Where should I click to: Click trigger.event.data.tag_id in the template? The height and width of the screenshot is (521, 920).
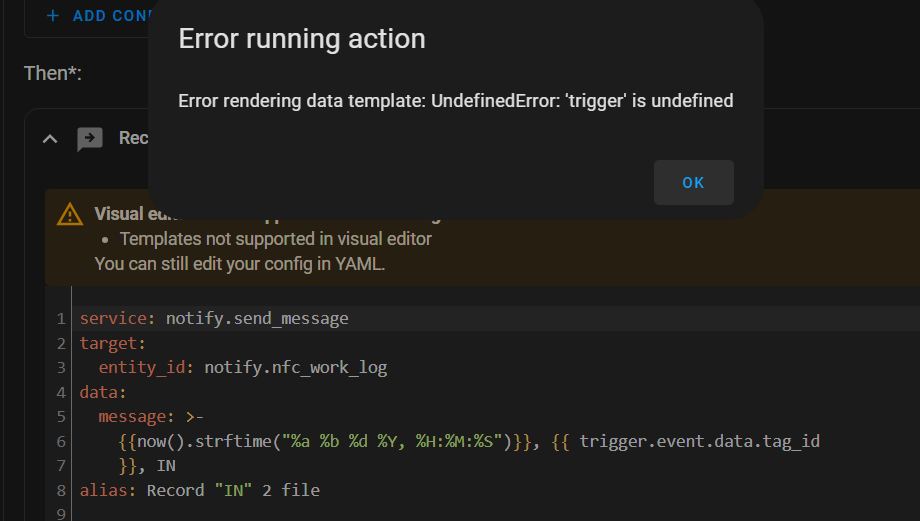point(699,441)
